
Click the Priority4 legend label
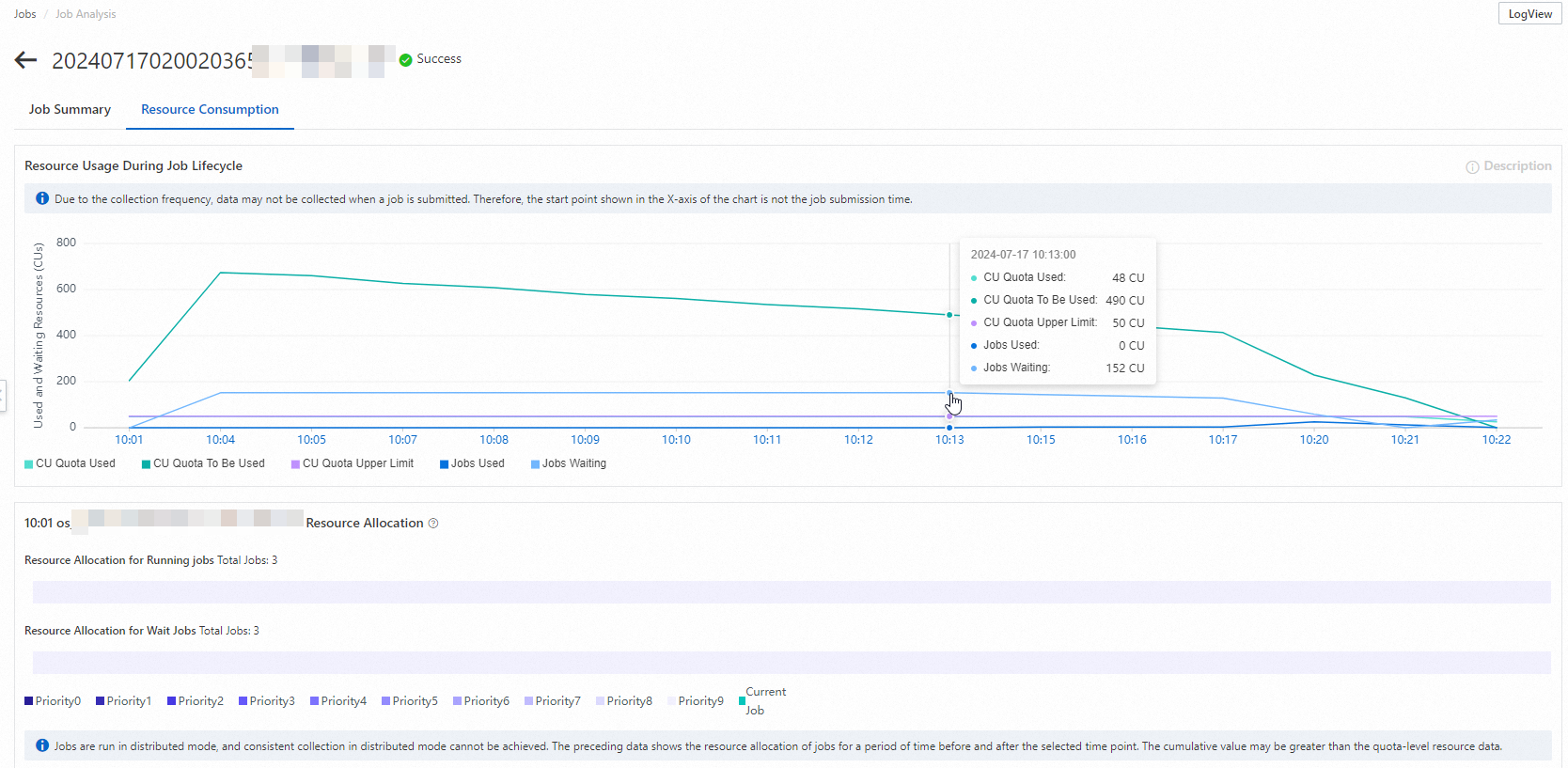pos(344,701)
